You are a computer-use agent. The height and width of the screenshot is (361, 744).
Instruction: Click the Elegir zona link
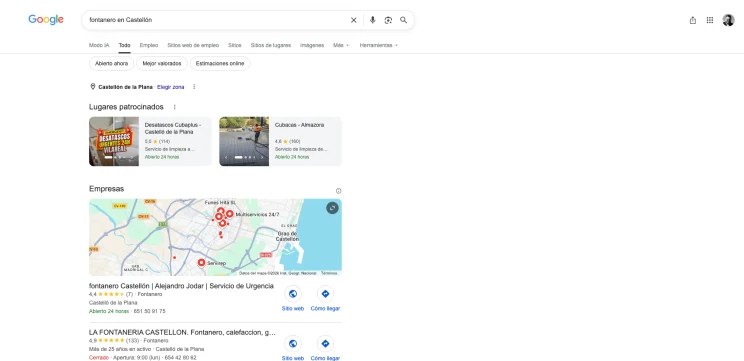[170, 87]
